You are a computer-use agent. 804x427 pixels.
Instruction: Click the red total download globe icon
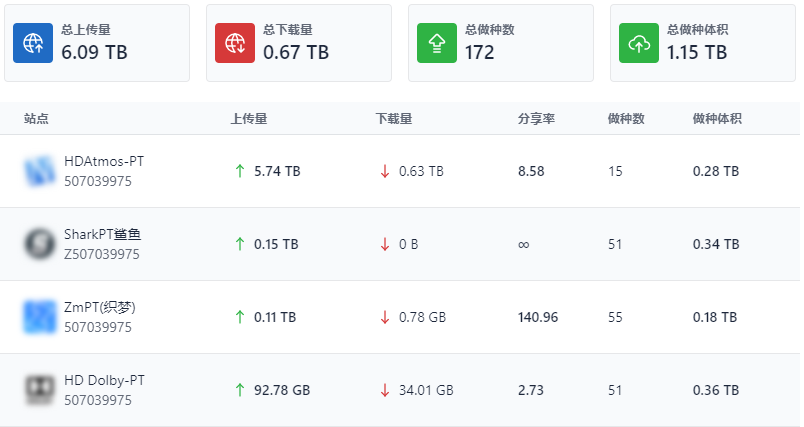[x=235, y=43]
